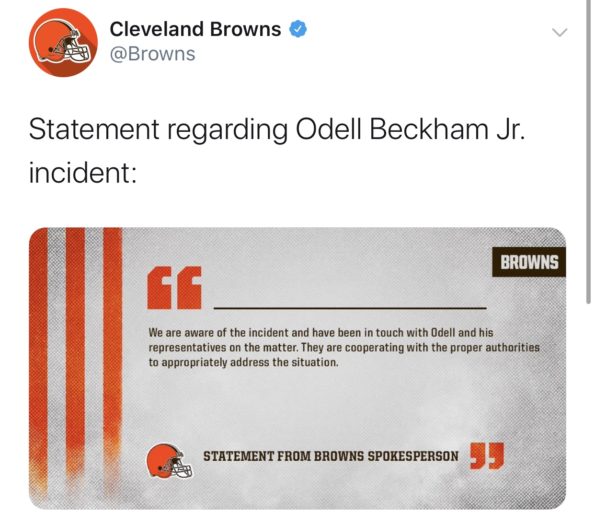Expand the tweet options chevron
This screenshot has width=595, height=525.
tap(559, 32)
